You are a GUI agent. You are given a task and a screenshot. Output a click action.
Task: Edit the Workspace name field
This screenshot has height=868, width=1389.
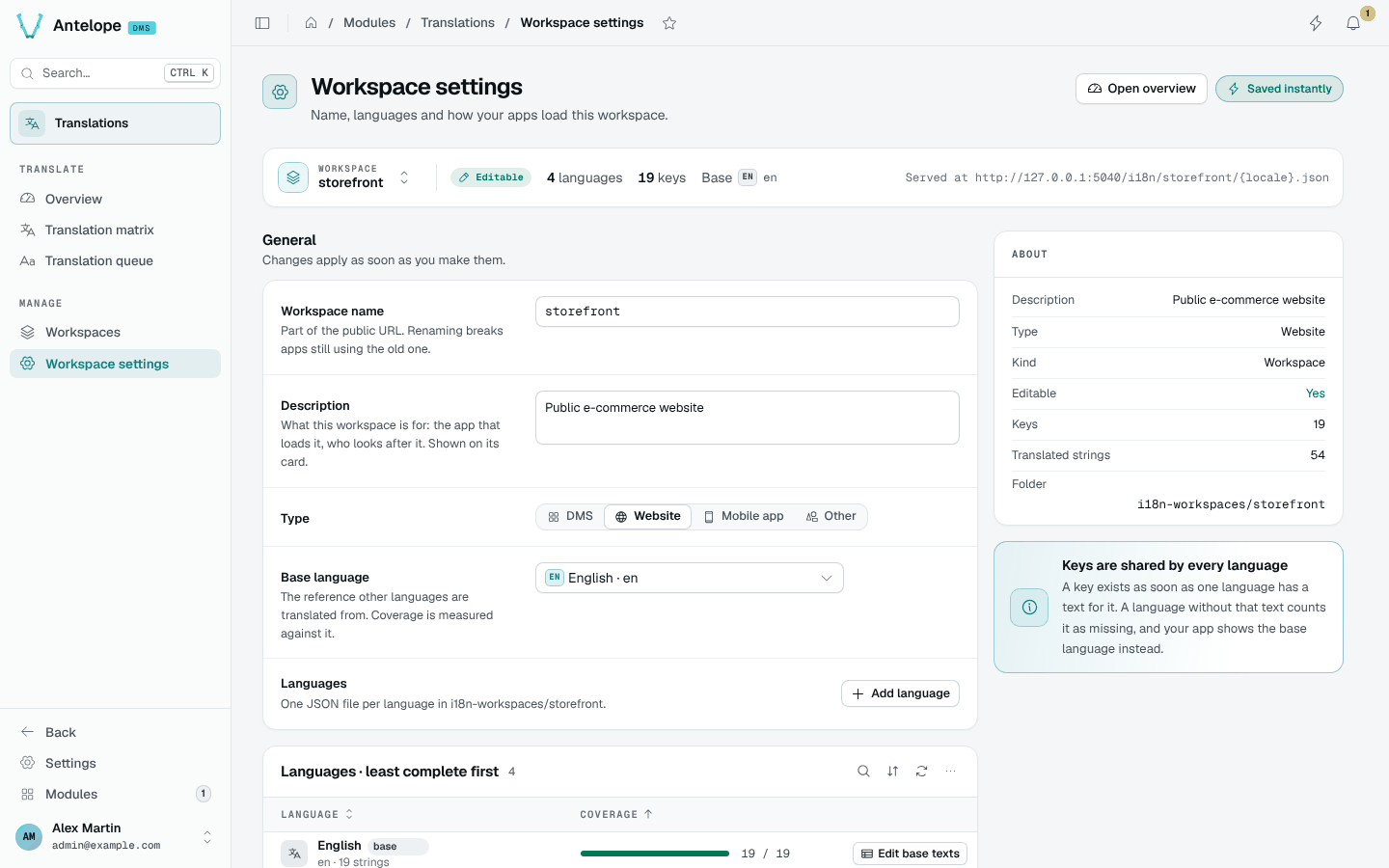[x=748, y=312]
